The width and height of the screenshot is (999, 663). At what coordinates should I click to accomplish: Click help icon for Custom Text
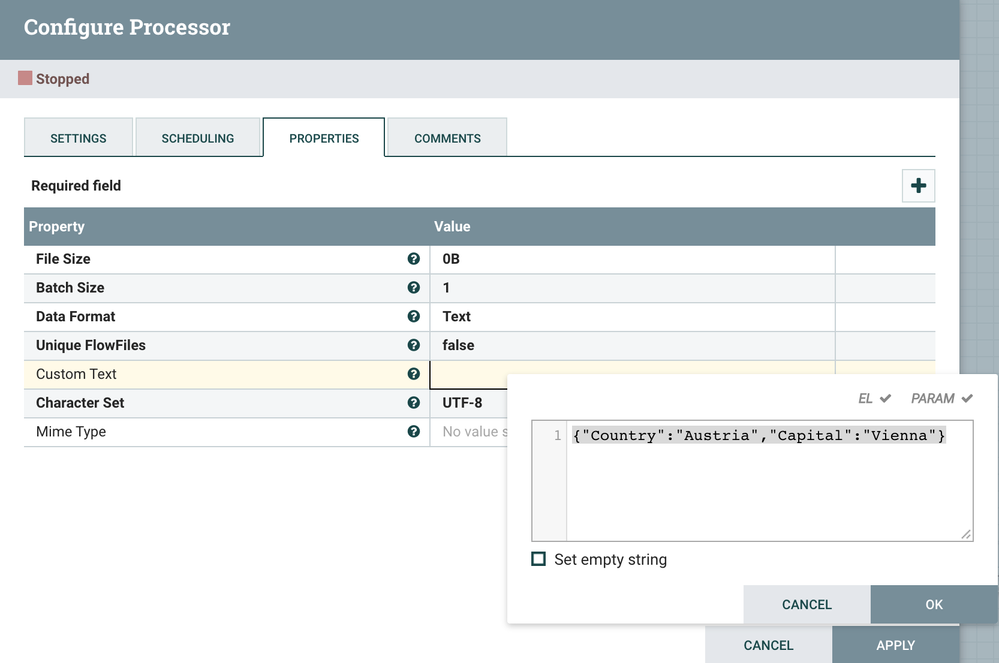414,374
